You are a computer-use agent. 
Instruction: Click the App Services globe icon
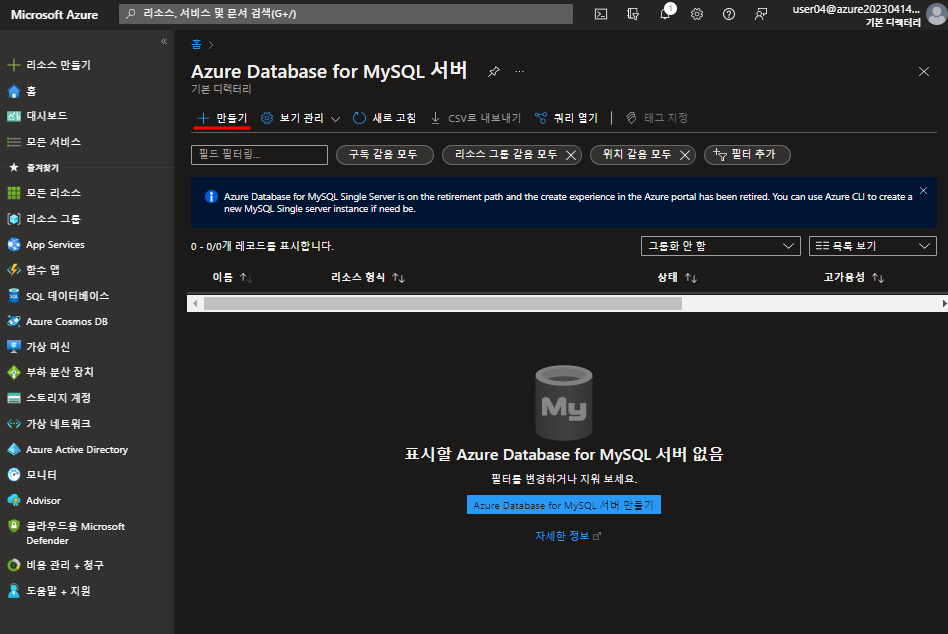(13, 244)
